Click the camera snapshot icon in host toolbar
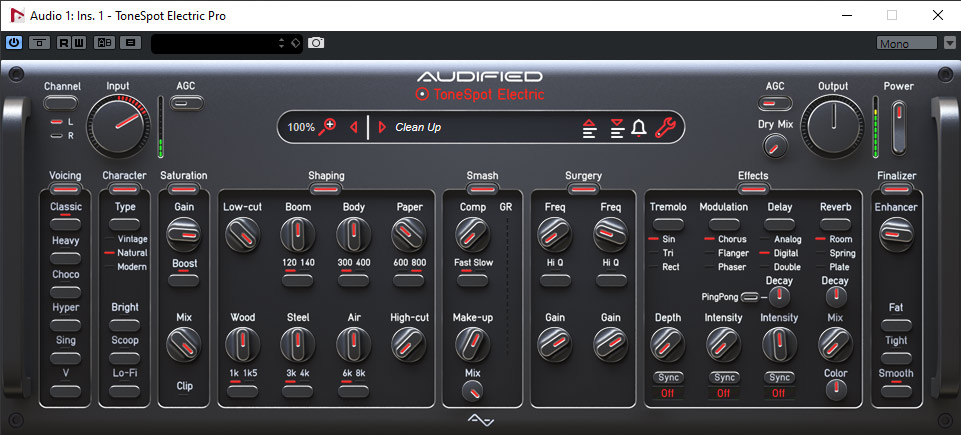The image size is (961, 435). point(316,43)
